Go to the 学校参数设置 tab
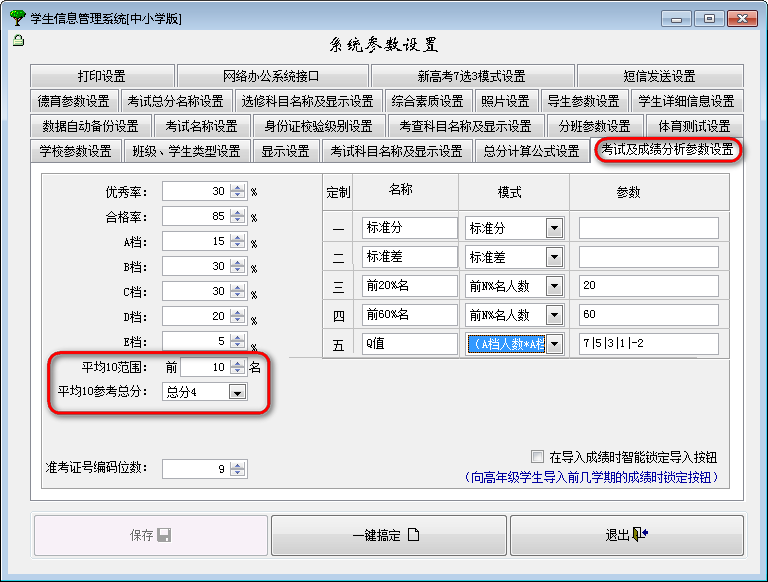 click(76, 151)
